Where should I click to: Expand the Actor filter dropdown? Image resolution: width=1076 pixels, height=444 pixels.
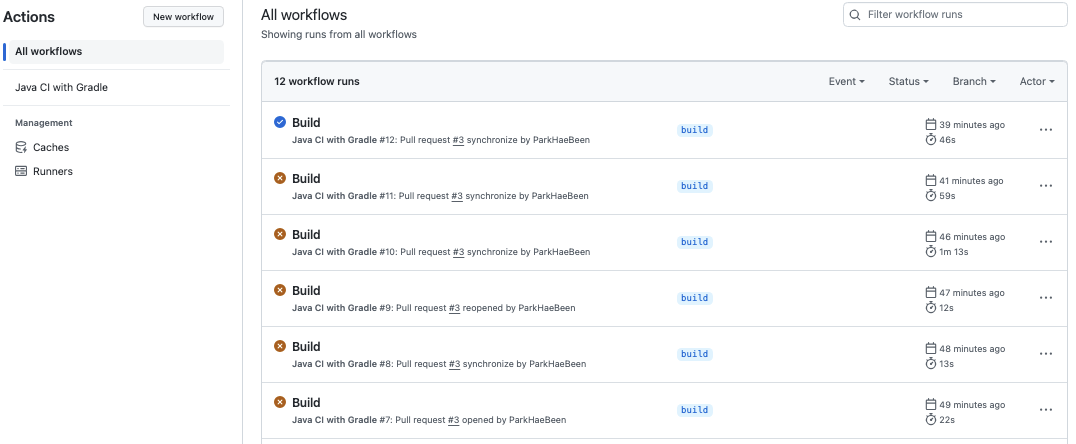coord(1037,81)
